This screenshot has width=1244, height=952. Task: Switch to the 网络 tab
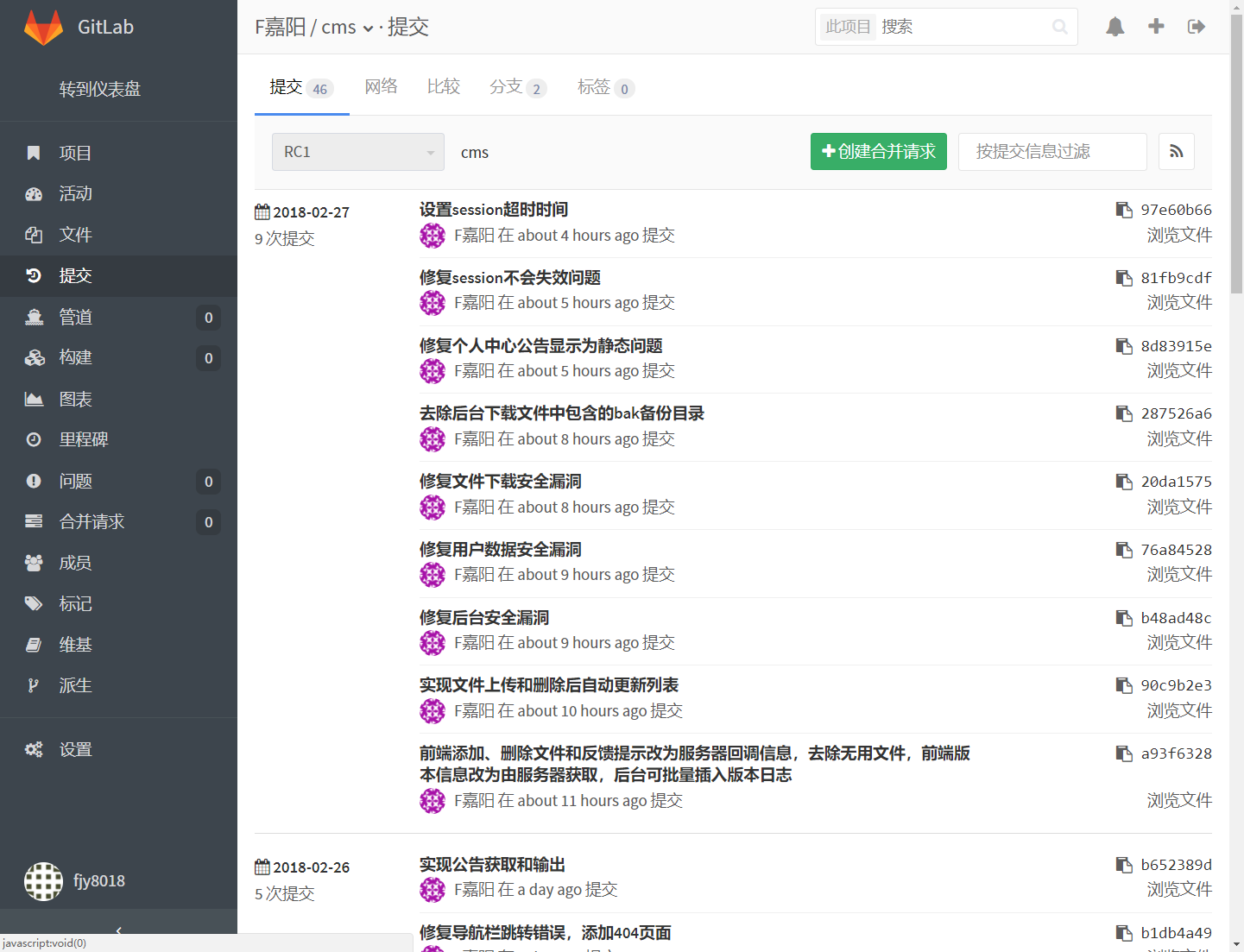click(381, 86)
